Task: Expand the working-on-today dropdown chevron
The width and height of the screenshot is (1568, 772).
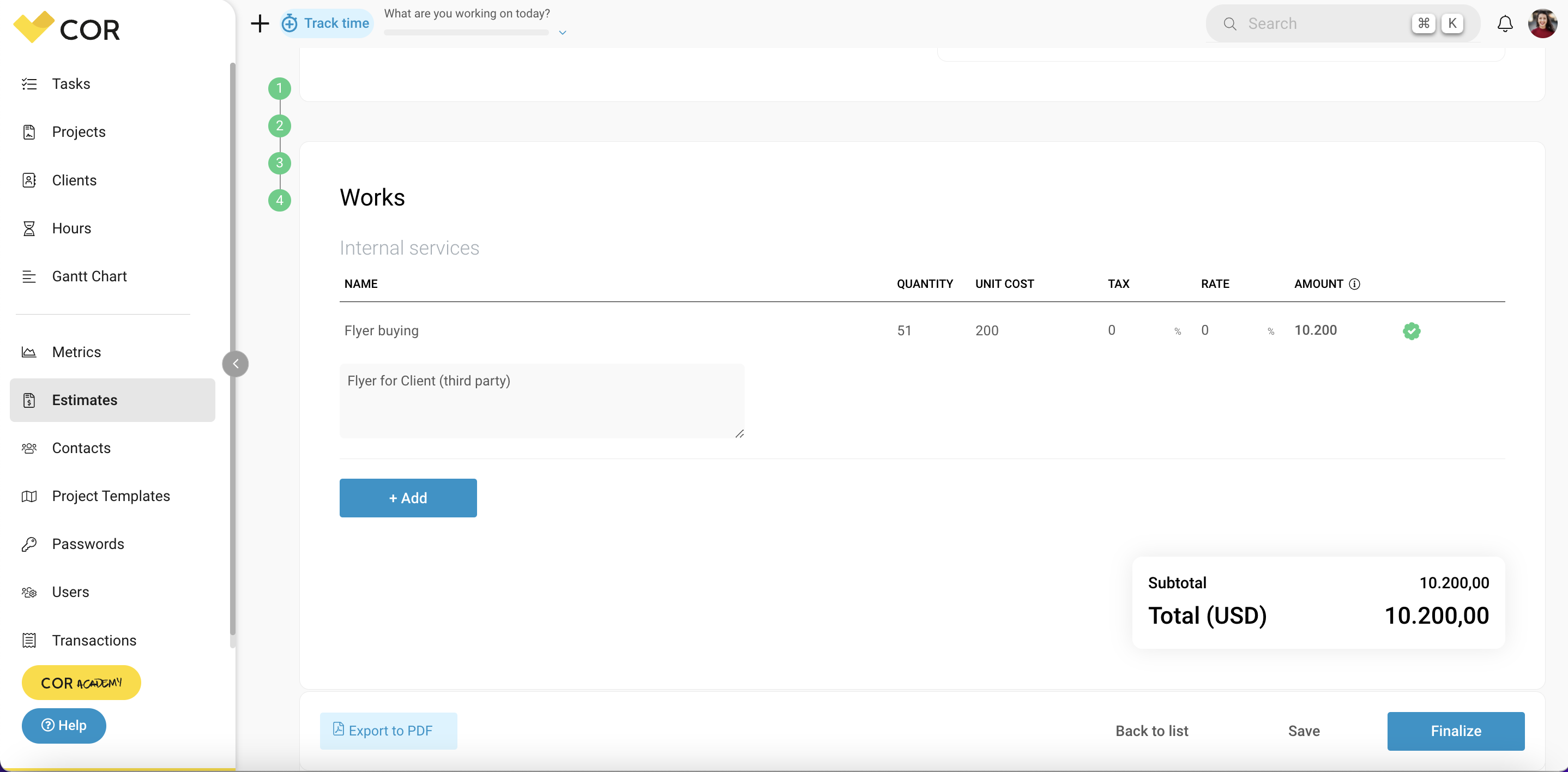Action: coord(563,33)
